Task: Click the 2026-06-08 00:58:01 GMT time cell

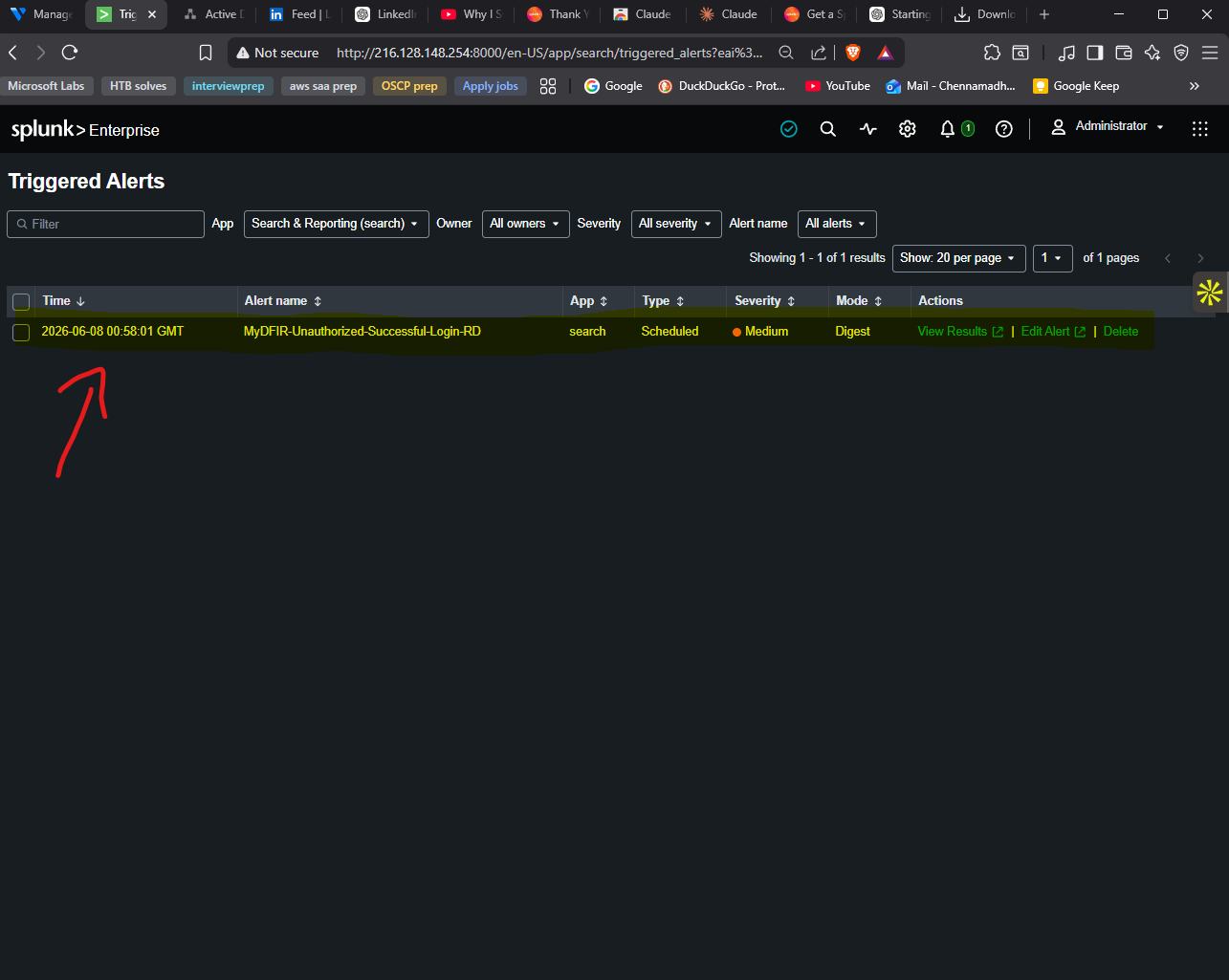Action: 113,332
